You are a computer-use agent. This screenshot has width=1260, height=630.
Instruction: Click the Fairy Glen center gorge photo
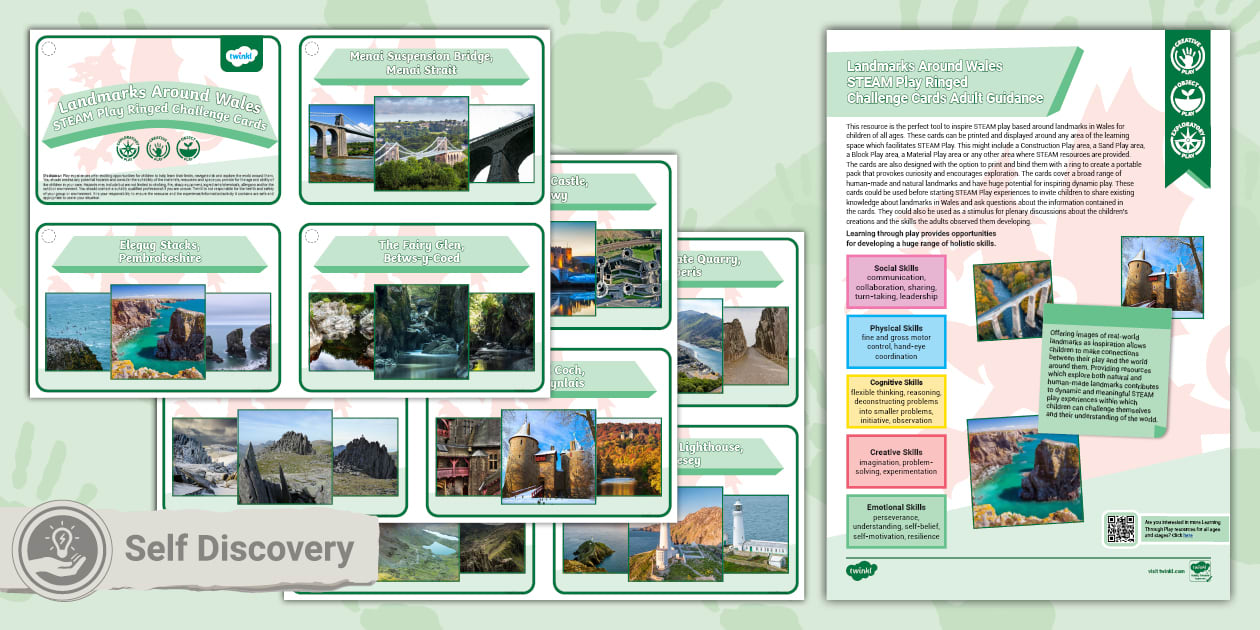point(421,333)
